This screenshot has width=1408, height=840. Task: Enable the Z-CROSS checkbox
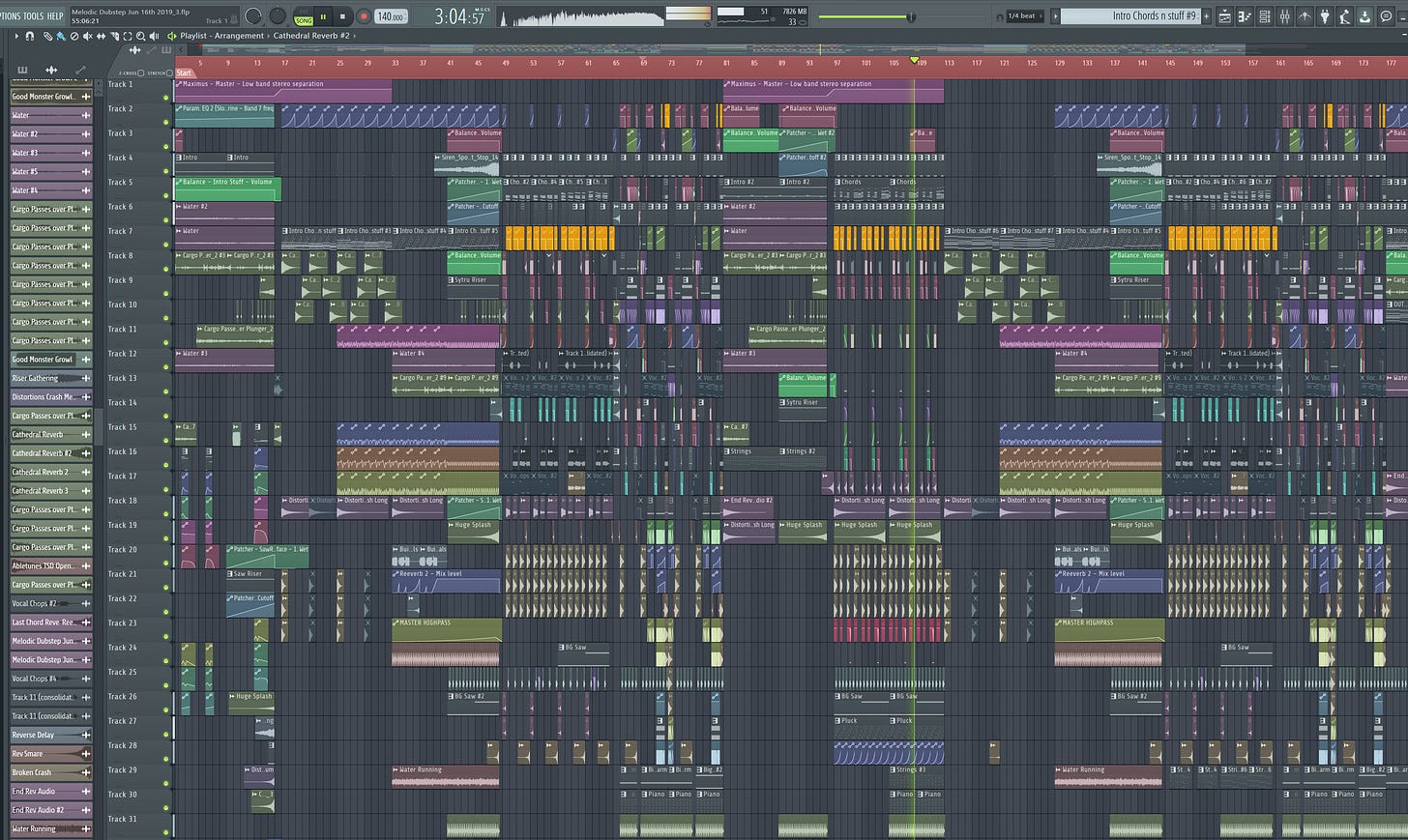tap(140, 73)
